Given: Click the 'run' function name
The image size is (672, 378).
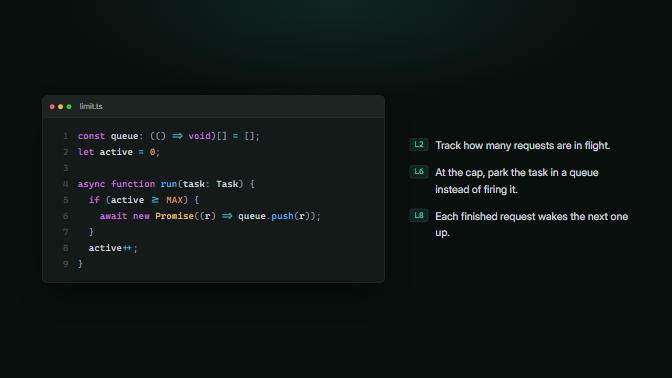Looking at the screenshot, I should point(169,184).
